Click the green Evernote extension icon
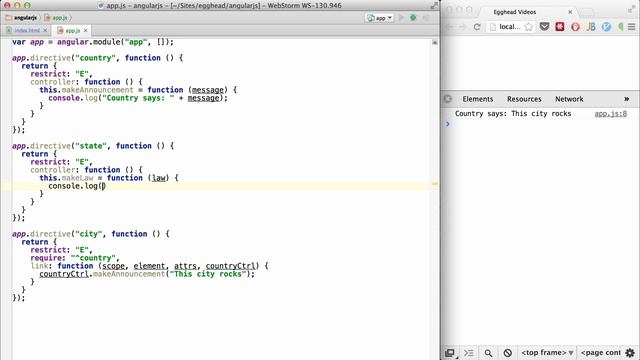The image size is (640, 360). pyautogui.click(x=621, y=27)
